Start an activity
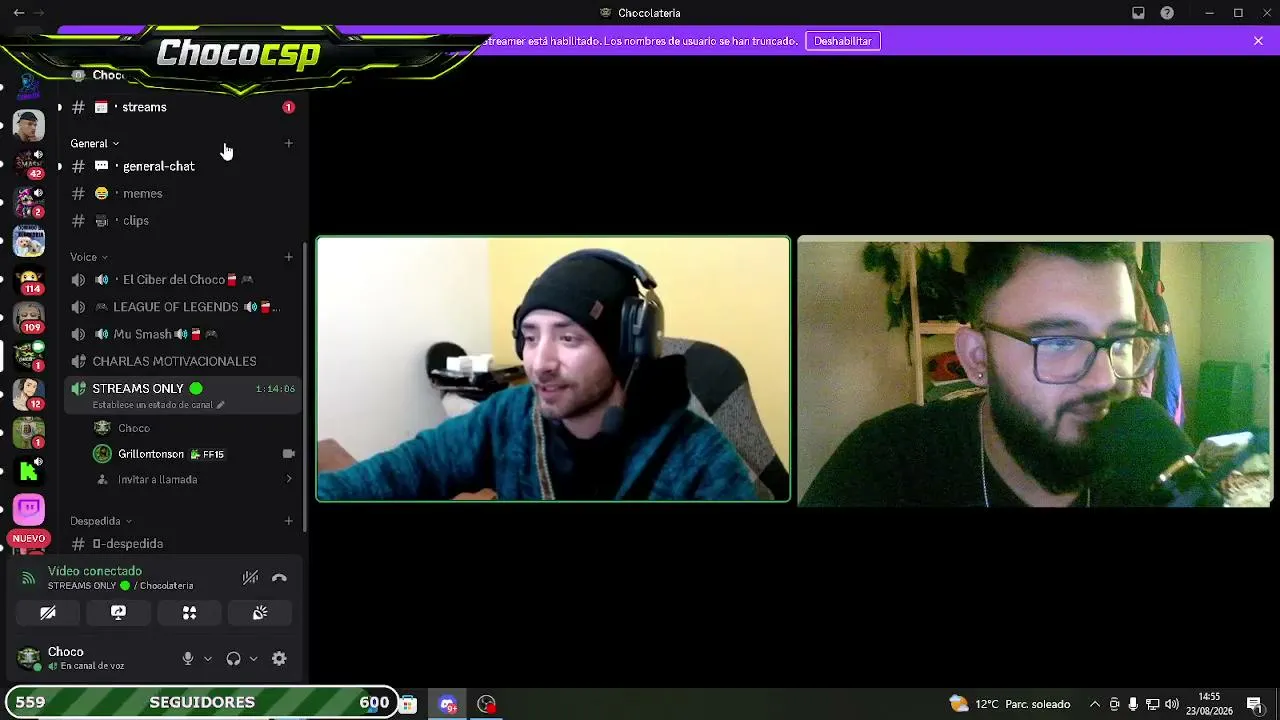The height and width of the screenshot is (720, 1280). click(x=189, y=613)
